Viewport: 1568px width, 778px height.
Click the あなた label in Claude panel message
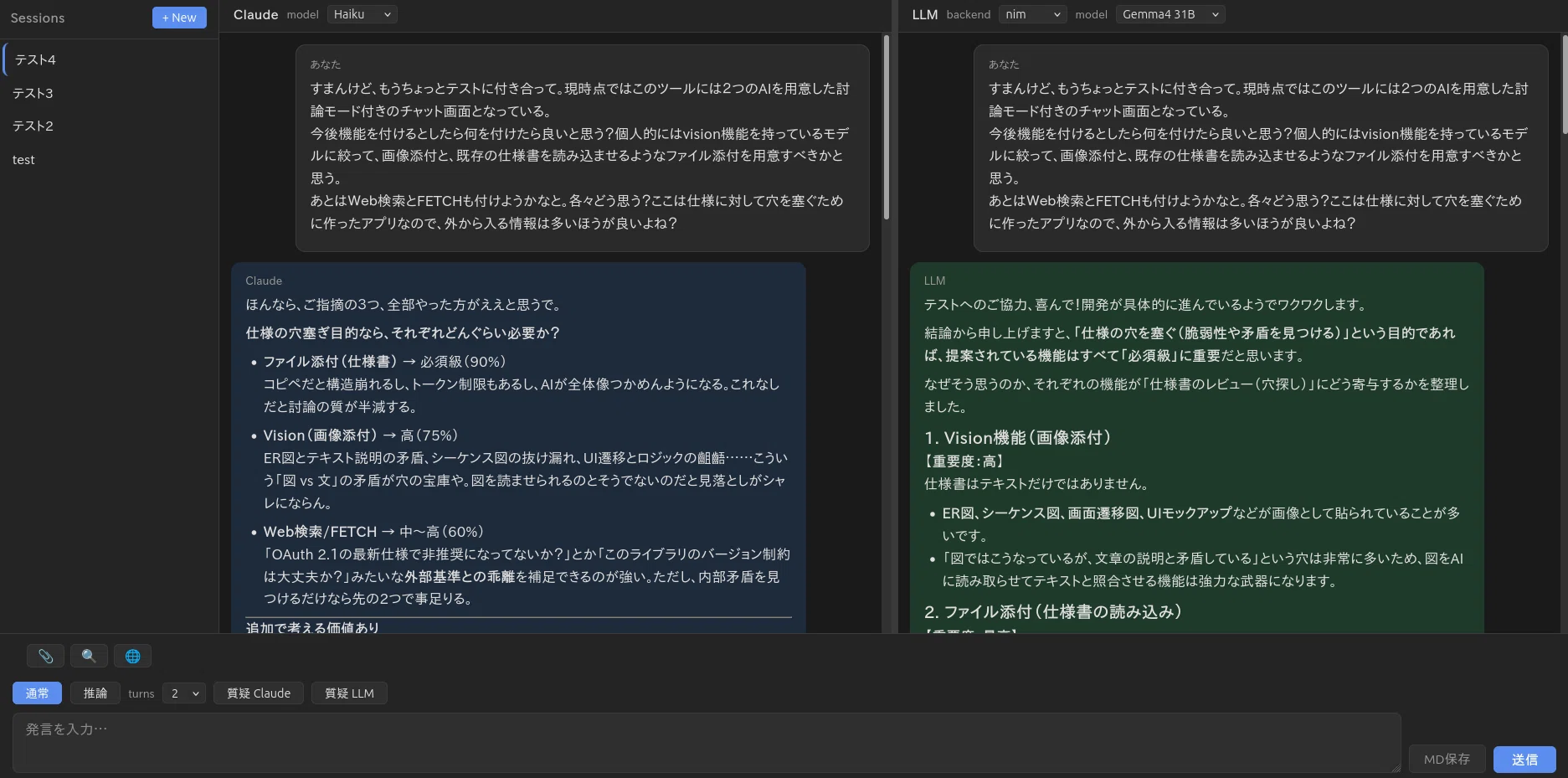pos(326,64)
